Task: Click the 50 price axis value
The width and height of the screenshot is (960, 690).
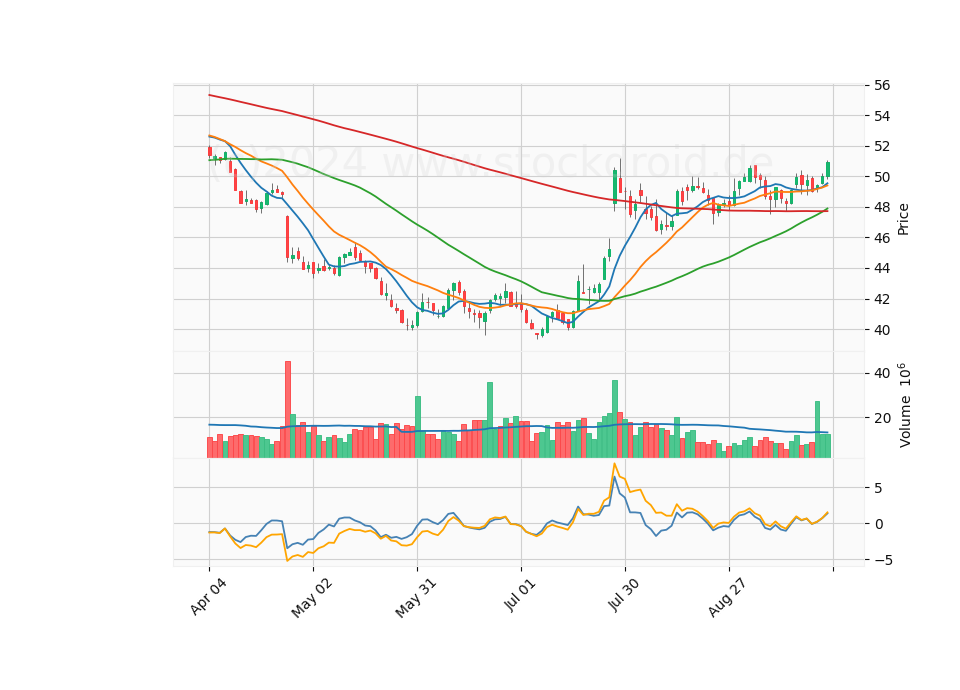Action: click(882, 177)
